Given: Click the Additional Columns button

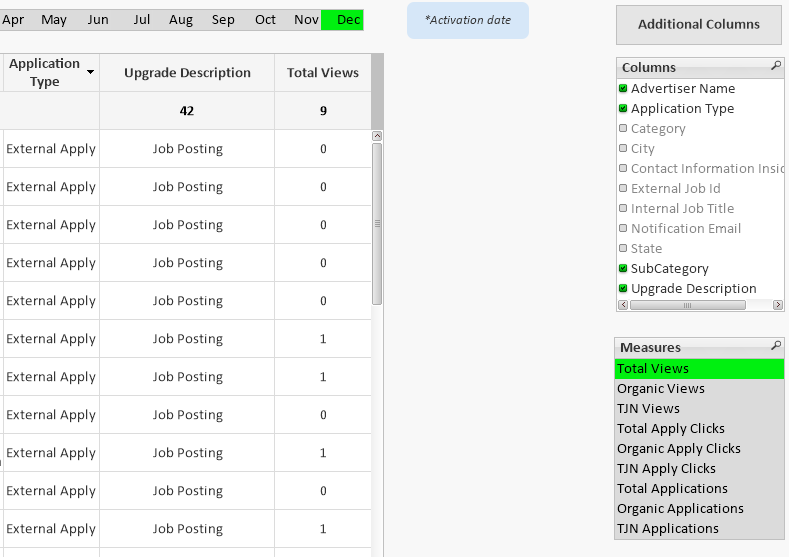Looking at the screenshot, I should click(x=698, y=25).
